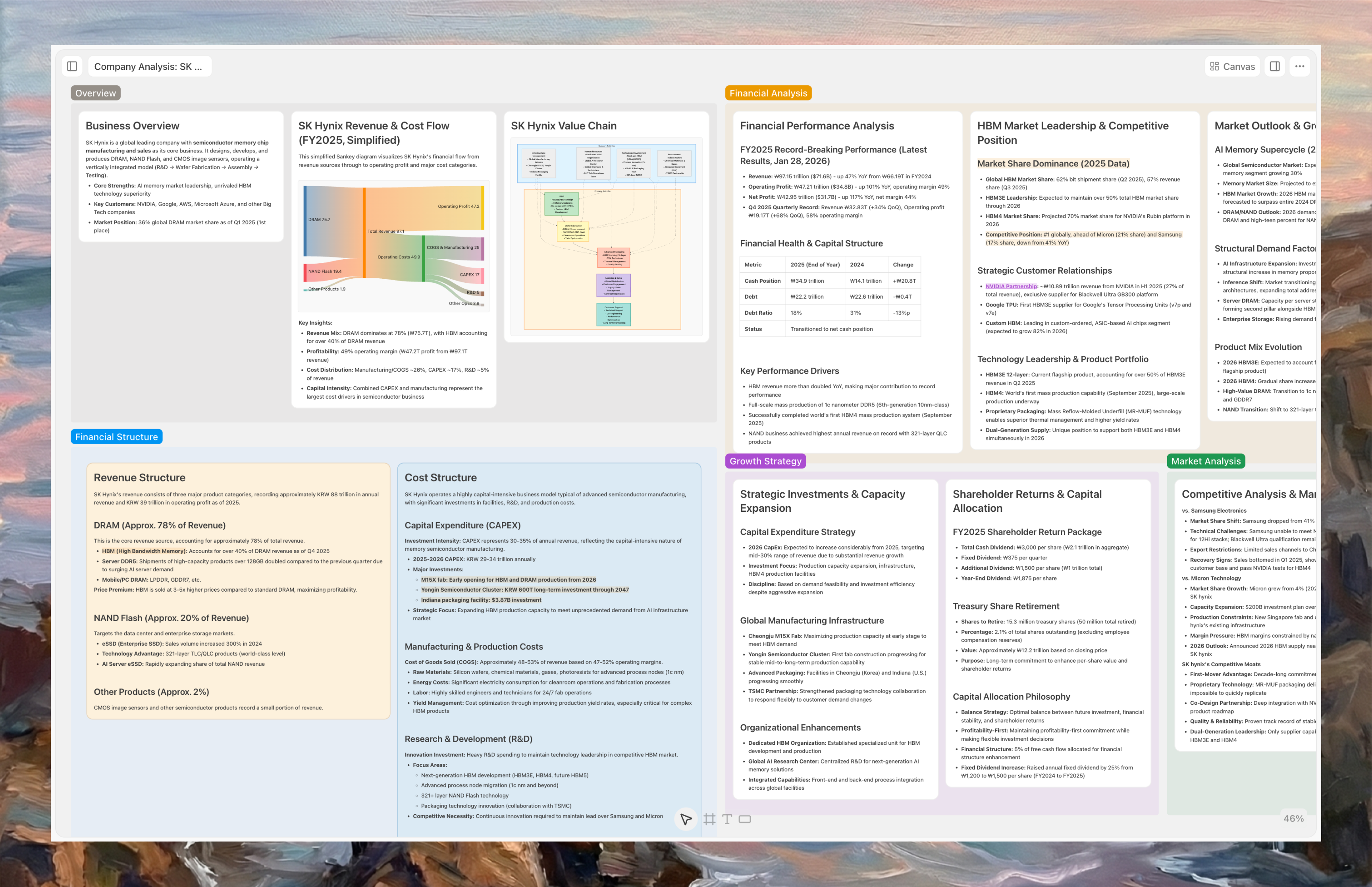Image resolution: width=1372 pixels, height=887 pixels.
Task: Select the rectangle card tool
Action: tap(745, 819)
